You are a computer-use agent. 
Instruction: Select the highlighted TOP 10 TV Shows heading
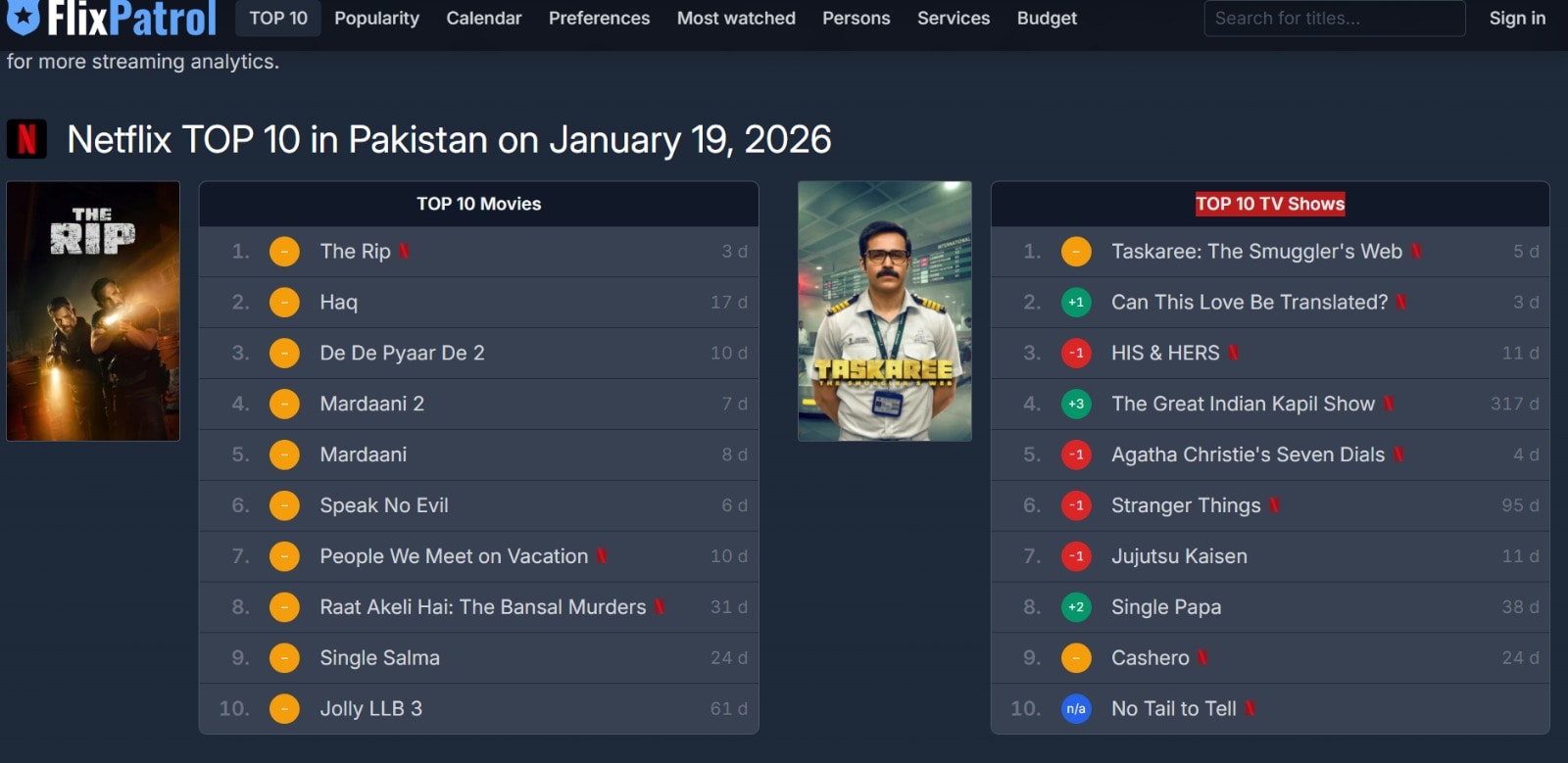[x=1270, y=204]
